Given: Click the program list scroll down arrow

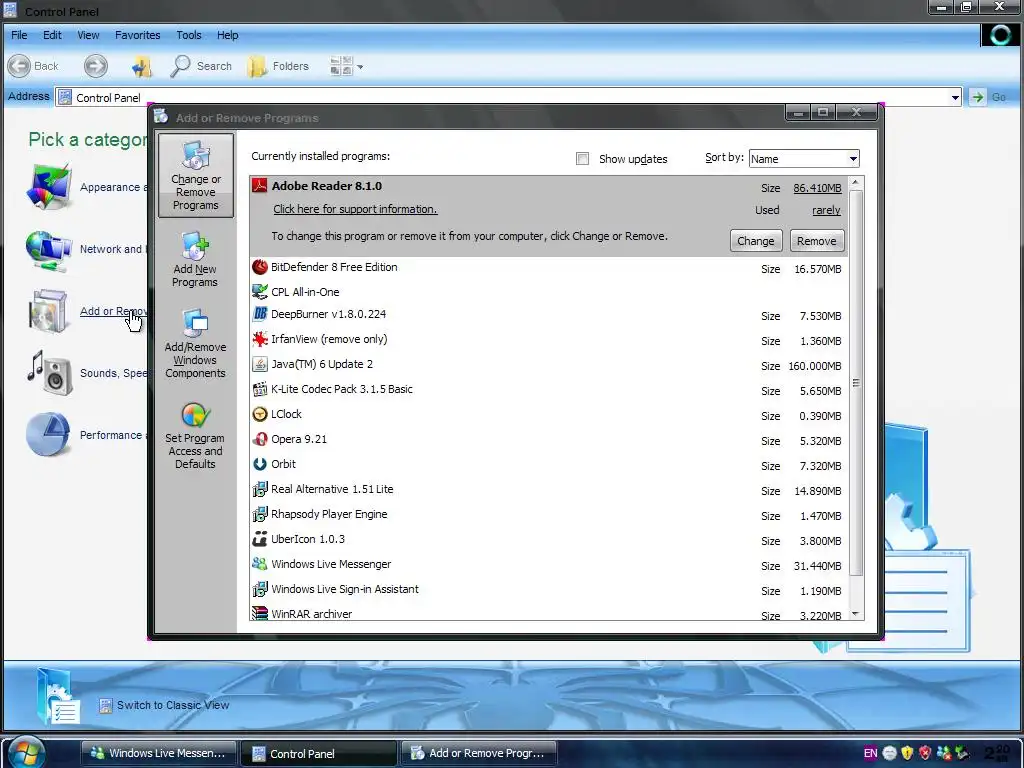Looking at the screenshot, I should click(856, 614).
